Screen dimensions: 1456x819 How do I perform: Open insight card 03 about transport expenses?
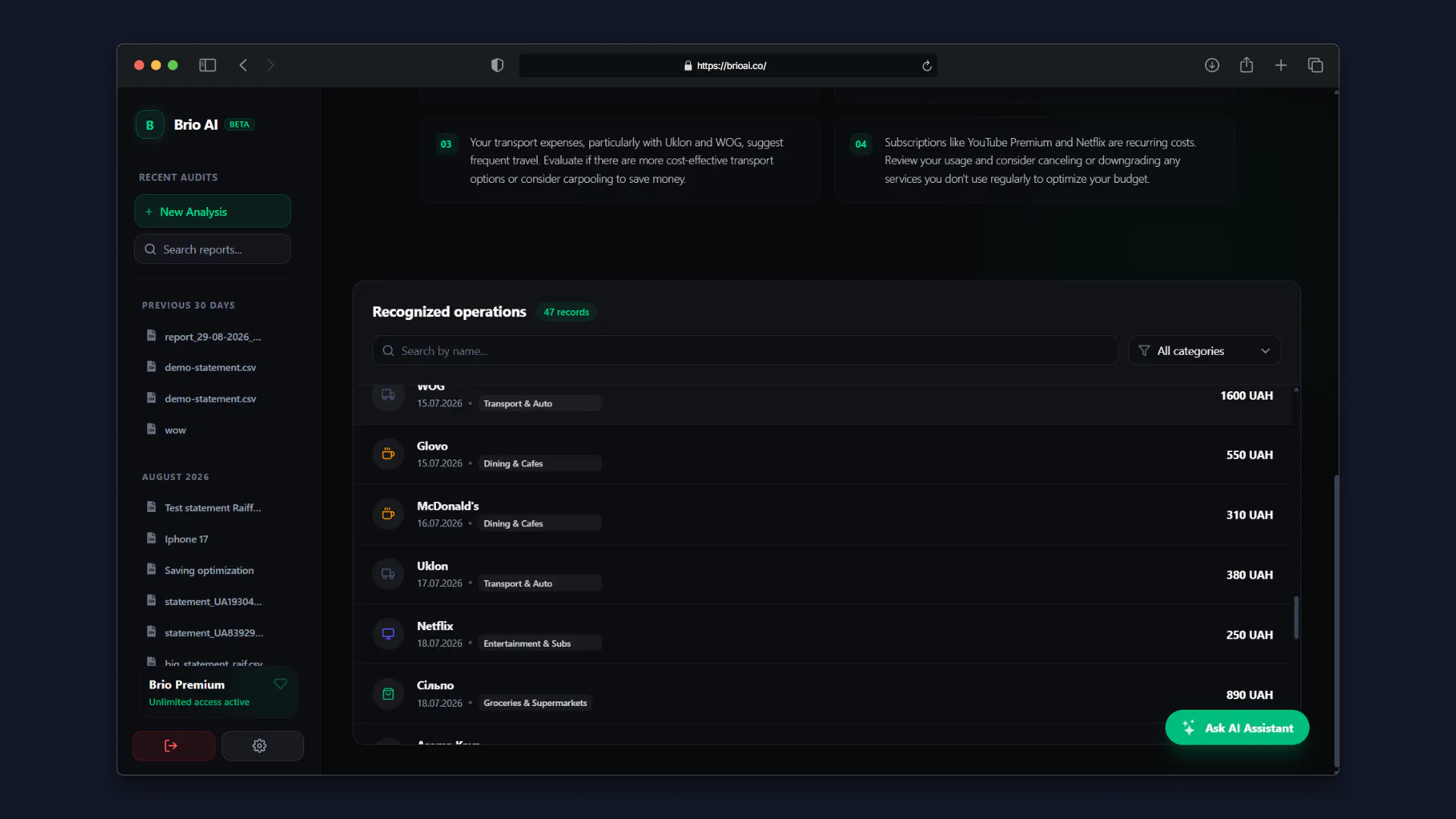pyautogui.click(x=620, y=160)
